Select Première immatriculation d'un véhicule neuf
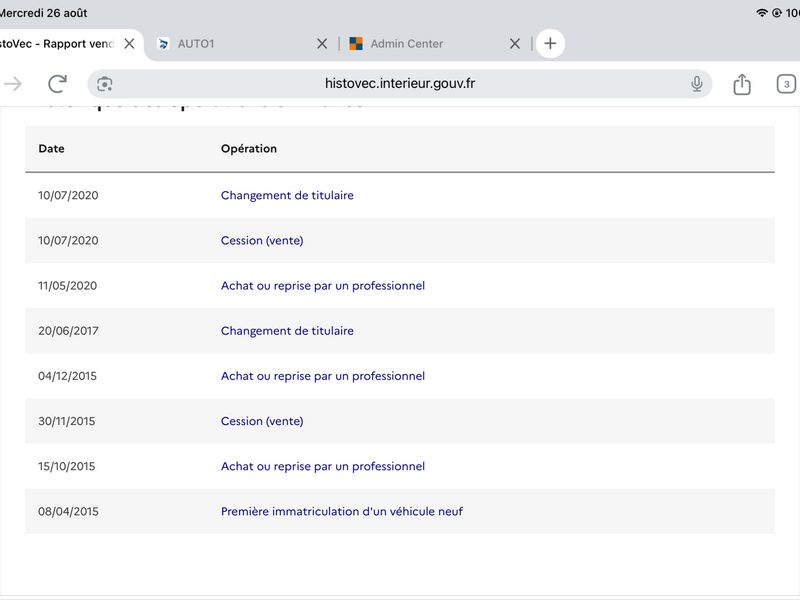This screenshot has width=800, height=600. point(342,511)
